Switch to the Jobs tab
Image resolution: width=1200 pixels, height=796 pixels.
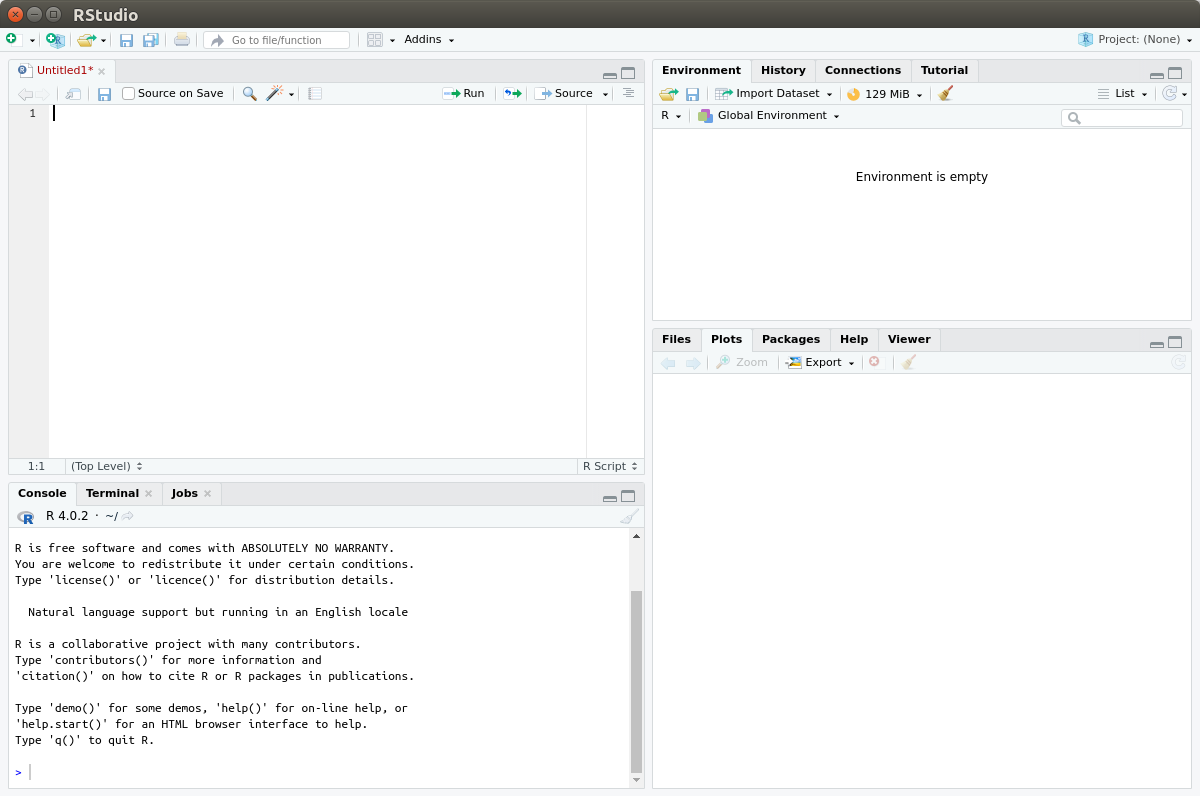(x=185, y=494)
